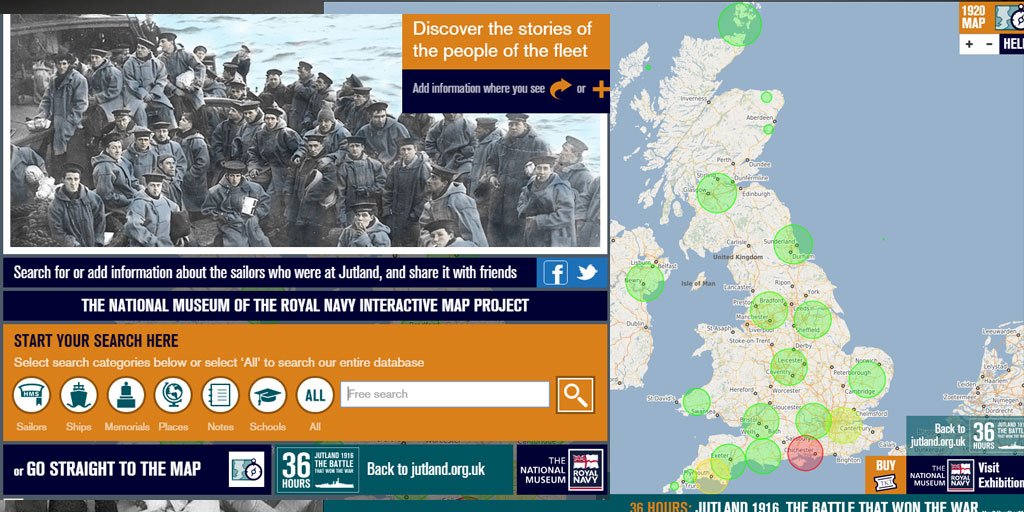Click the START YOUR SEARCH HERE heading
1024x512 pixels.
(x=96, y=341)
